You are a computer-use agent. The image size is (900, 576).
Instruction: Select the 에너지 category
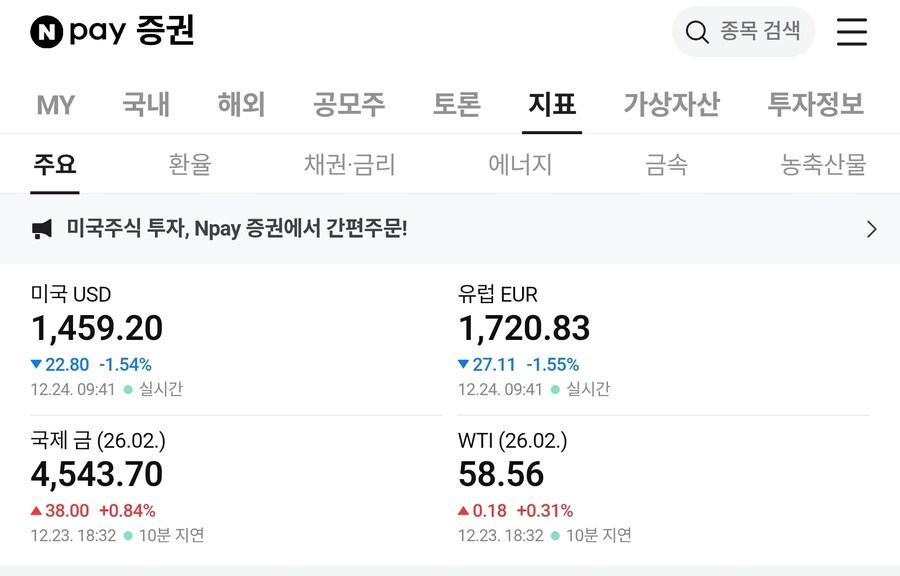click(519, 164)
